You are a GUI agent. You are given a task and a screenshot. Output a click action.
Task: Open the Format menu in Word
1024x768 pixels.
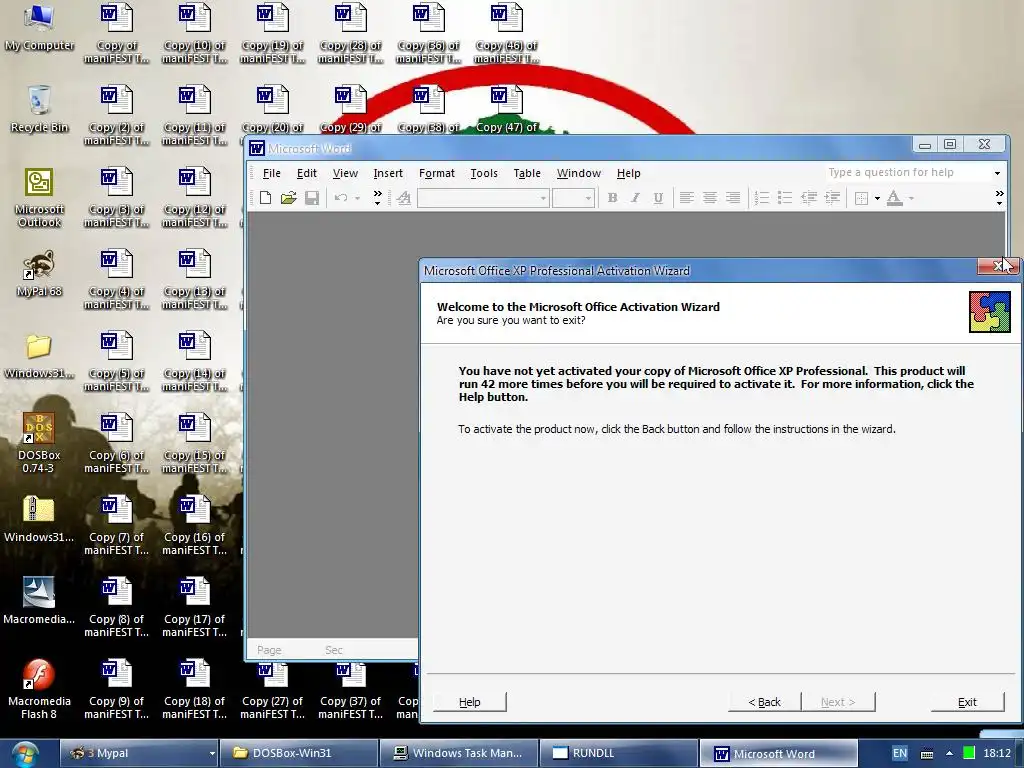[x=436, y=173]
